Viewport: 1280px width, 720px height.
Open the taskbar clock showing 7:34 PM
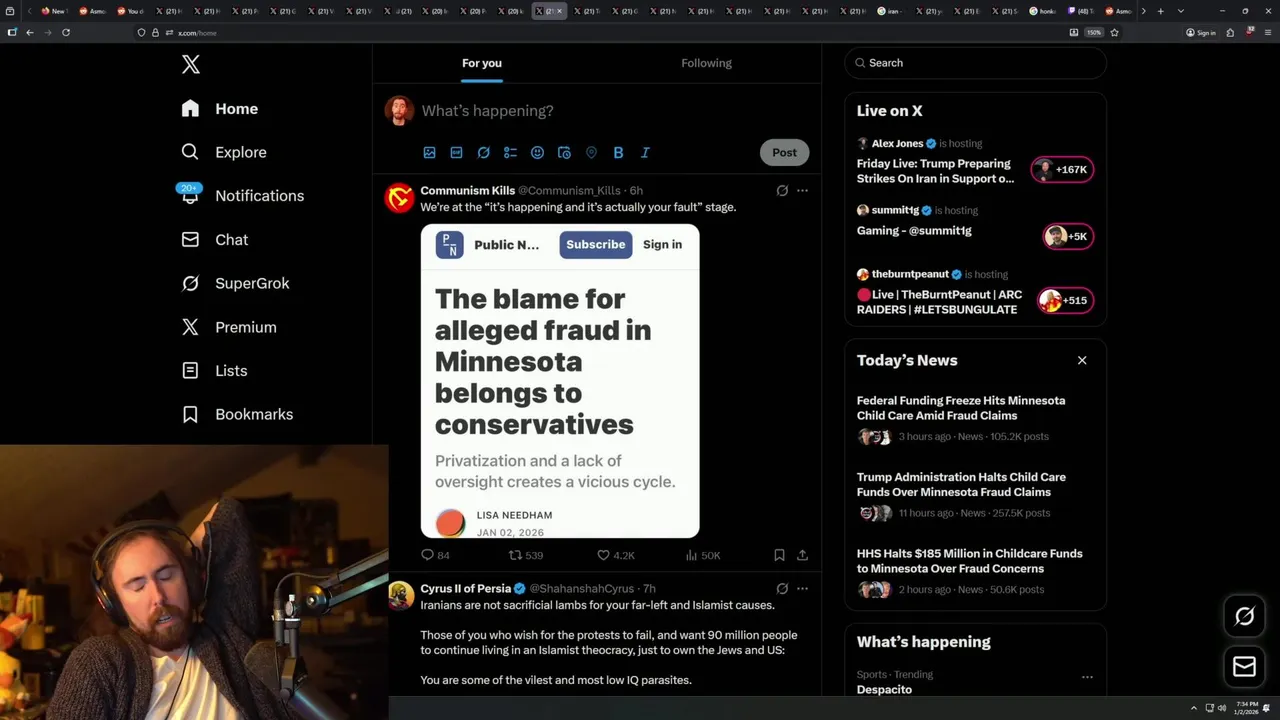(x=1246, y=708)
